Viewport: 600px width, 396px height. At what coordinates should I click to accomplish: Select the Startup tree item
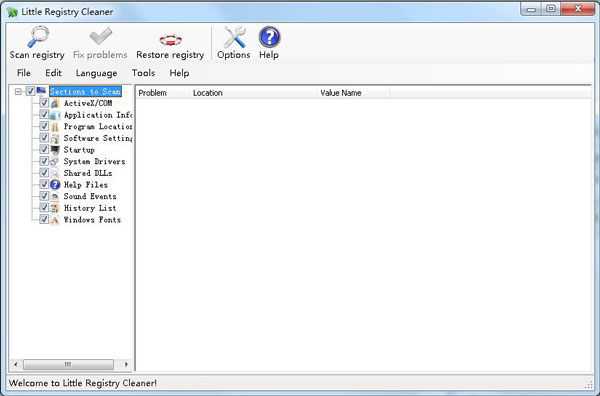click(x=79, y=150)
